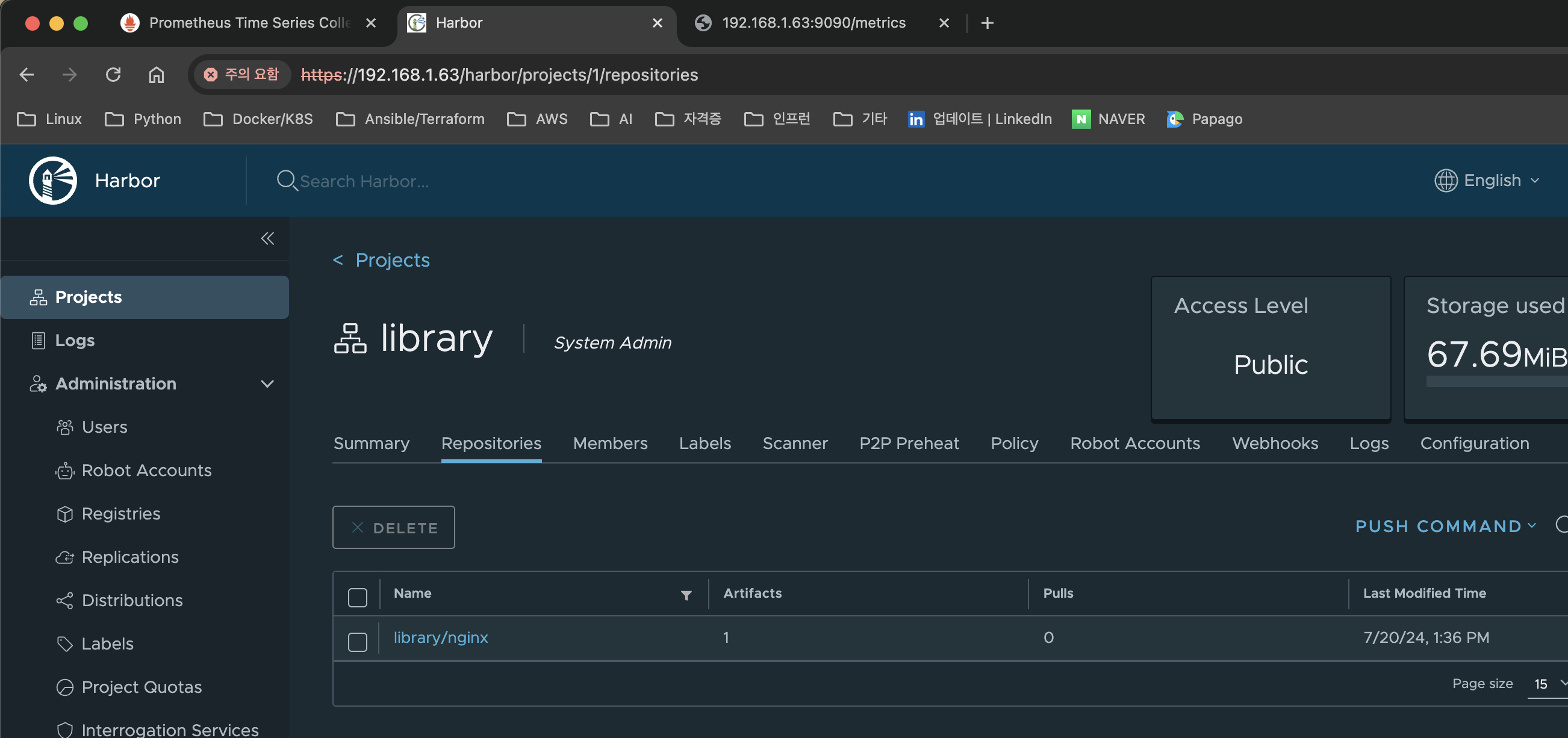Click the Storage used progress bar
This screenshot has height=738, width=1568.
coord(1496,382)
